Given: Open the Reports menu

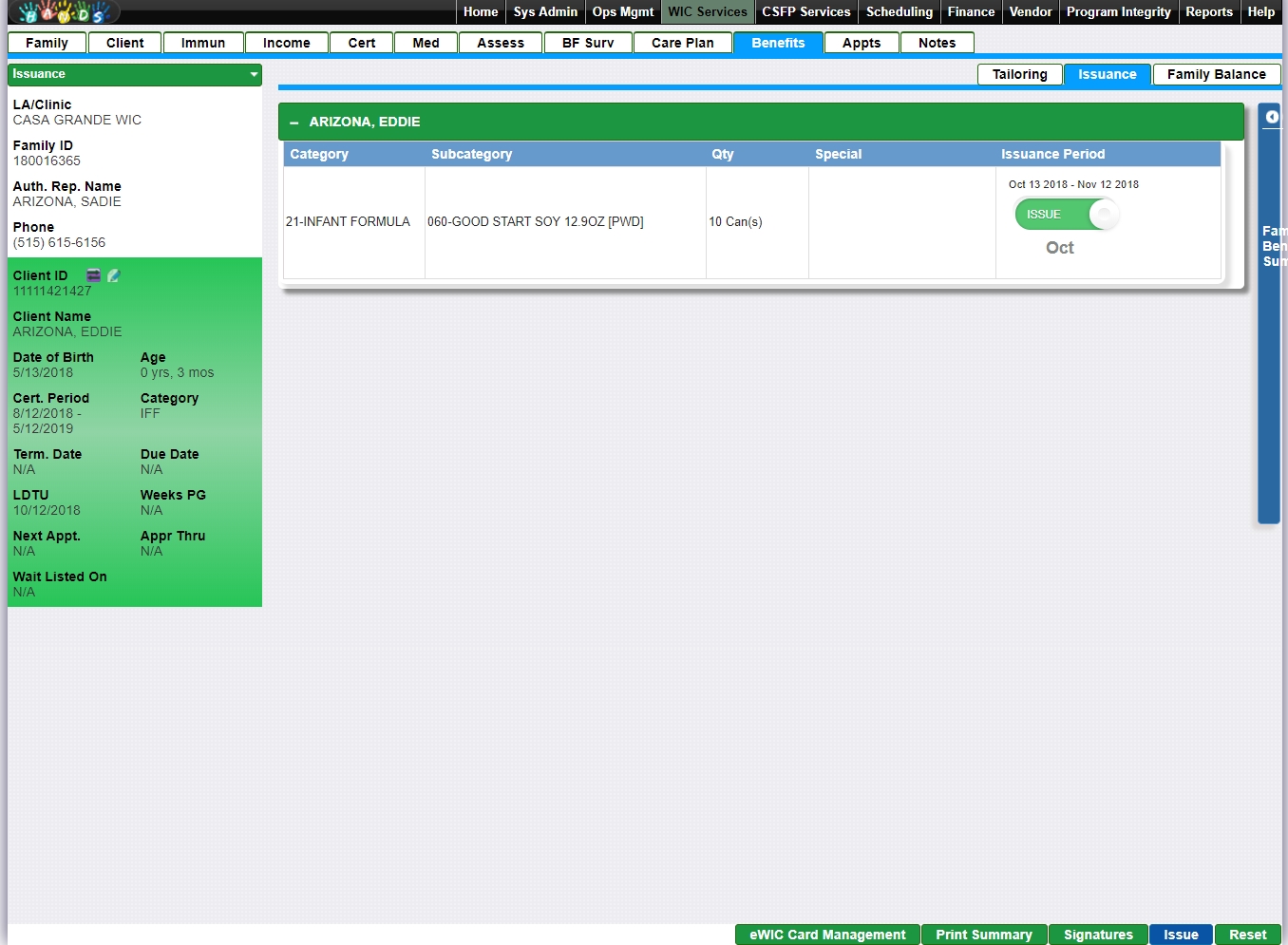Looking at the screenshot, I should tap(1208, 12).
